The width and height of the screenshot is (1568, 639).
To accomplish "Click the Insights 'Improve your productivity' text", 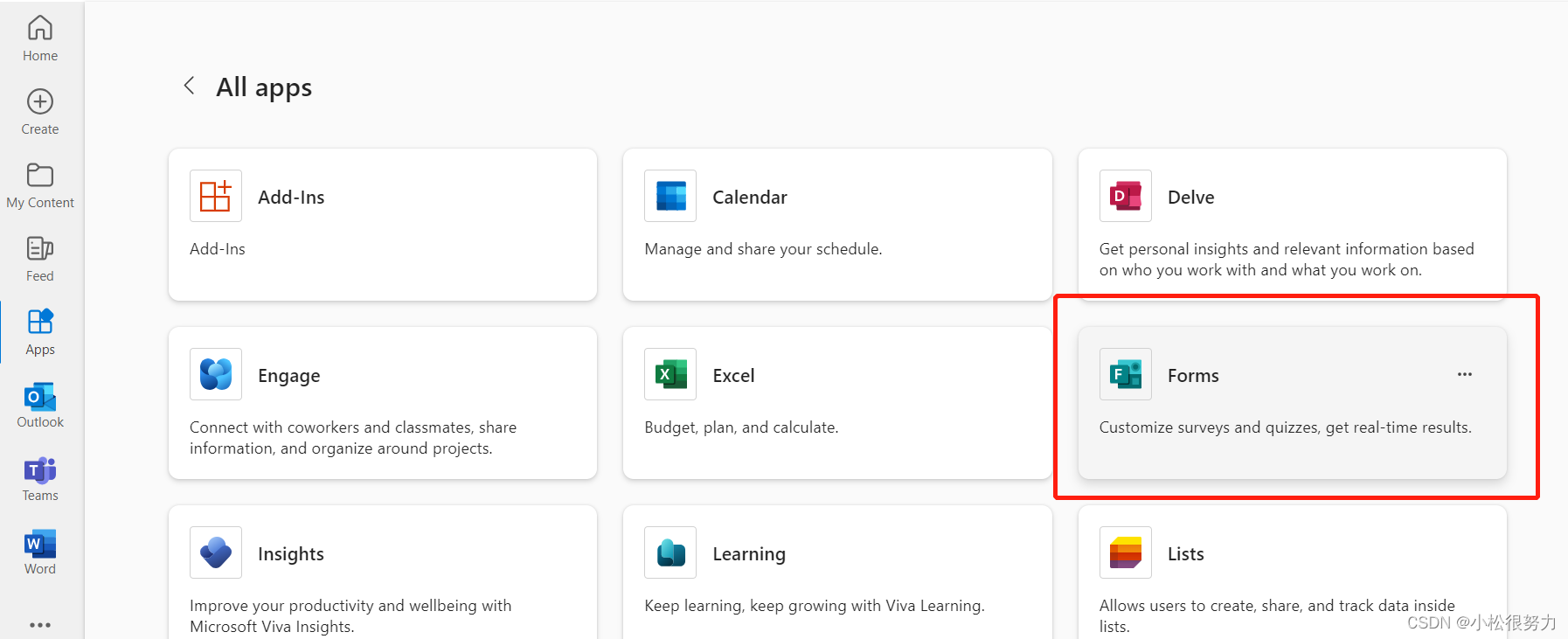I will point(350,616).
